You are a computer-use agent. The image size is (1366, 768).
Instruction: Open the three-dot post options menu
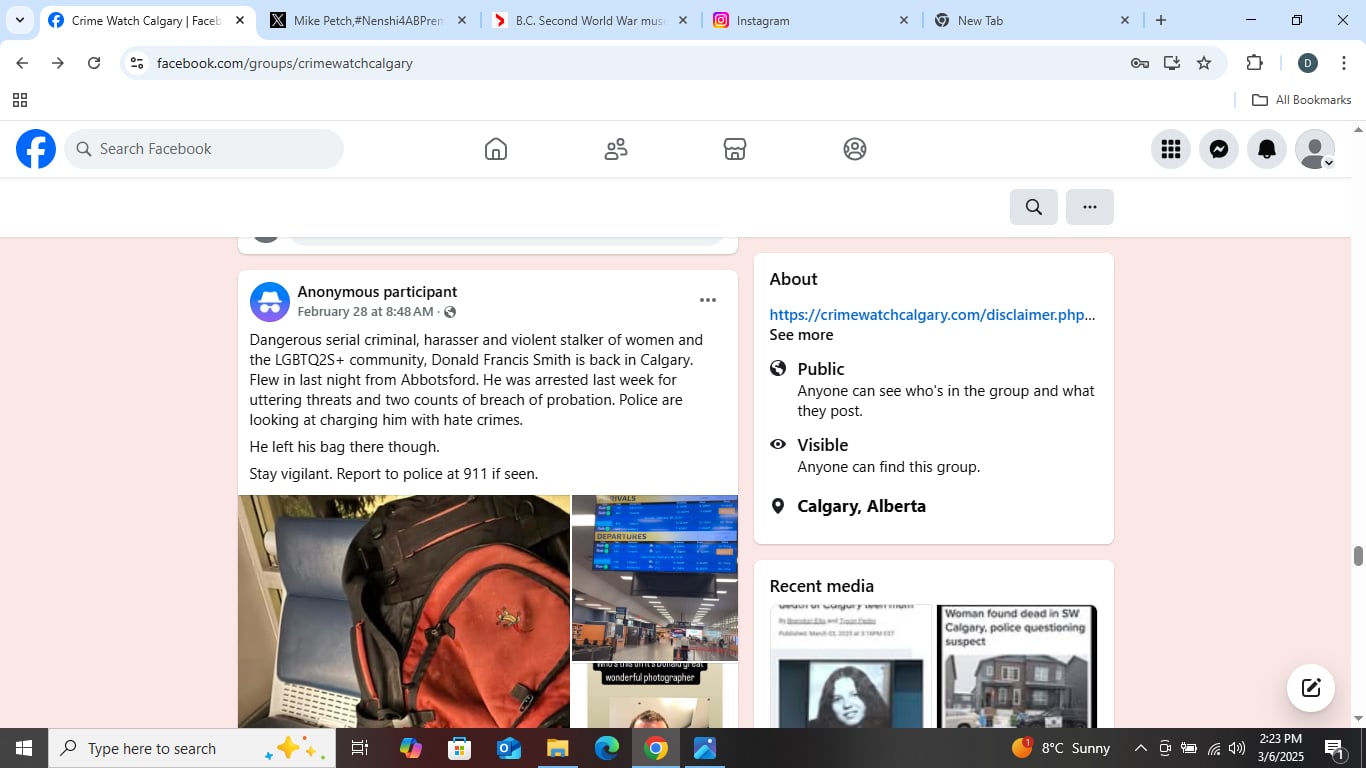click(x=708, y=300)
